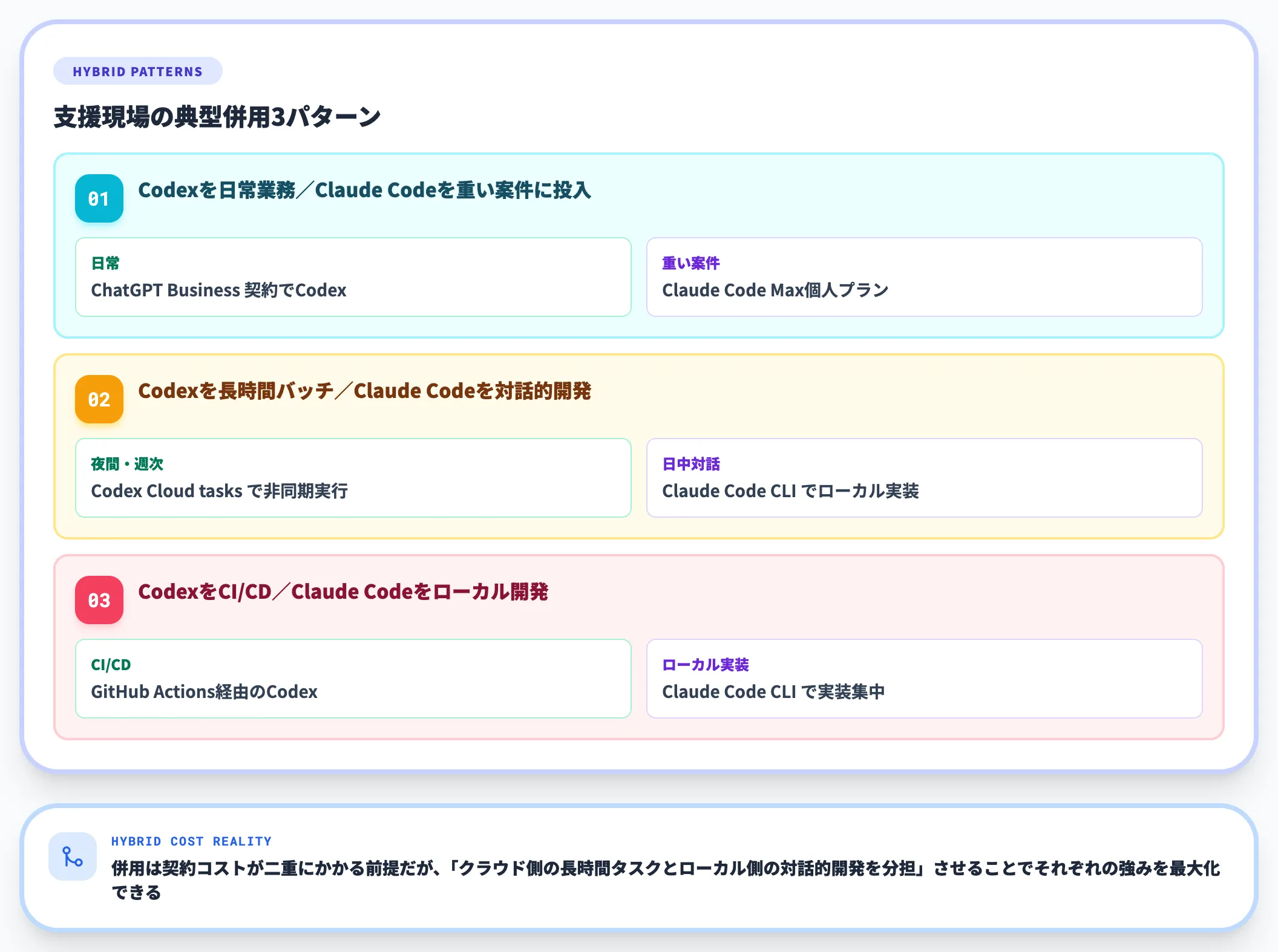Click the 01 number badge
This screenshot has width=1278, height=952.
tap(99, 198)
